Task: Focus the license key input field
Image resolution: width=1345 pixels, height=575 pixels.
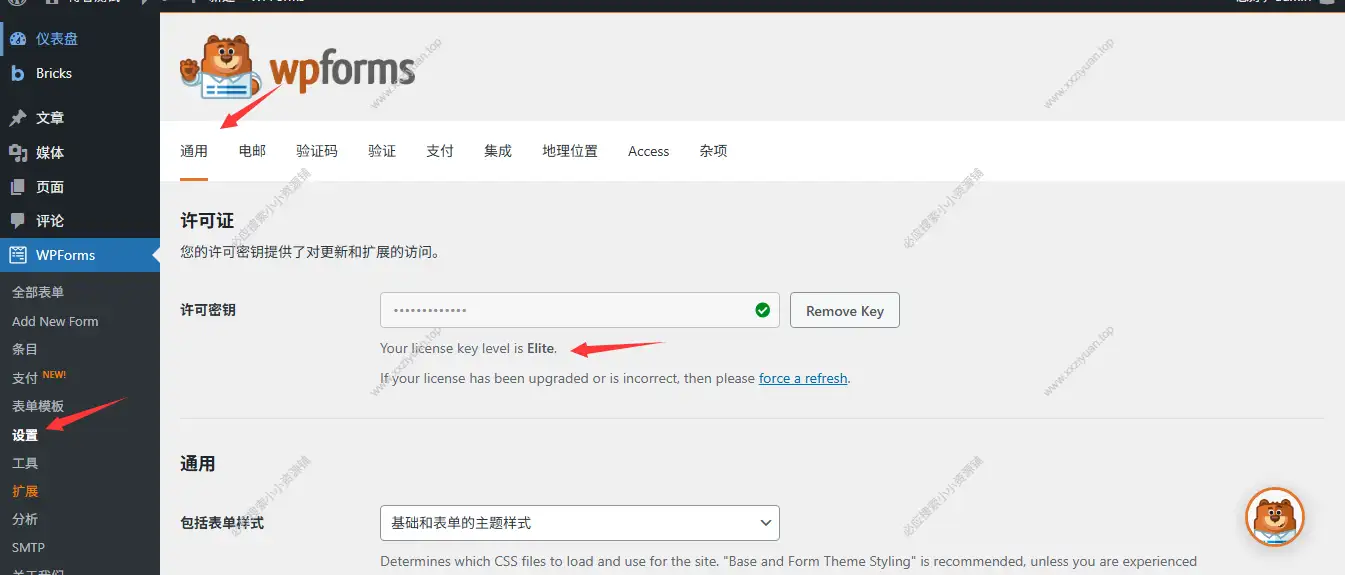Action: point(580,310)
